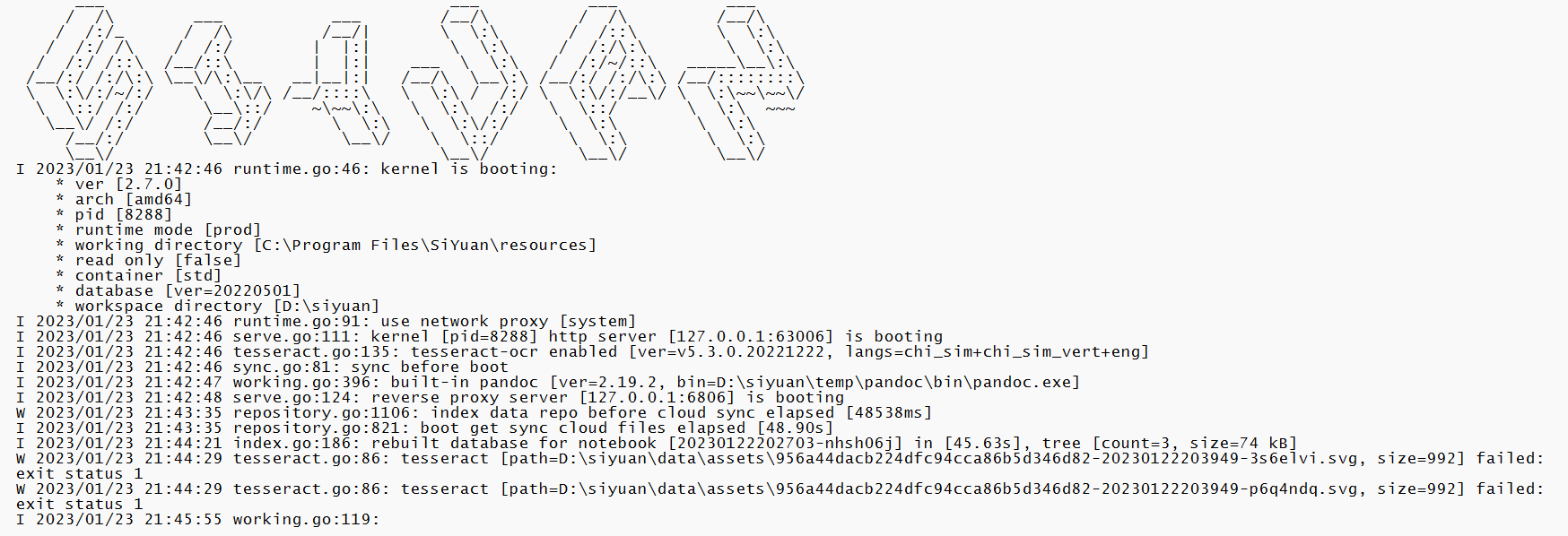Click the workspace directory [D:\siyuan] line
This screenshot has width=1568, height=536.
coord(226,306)
